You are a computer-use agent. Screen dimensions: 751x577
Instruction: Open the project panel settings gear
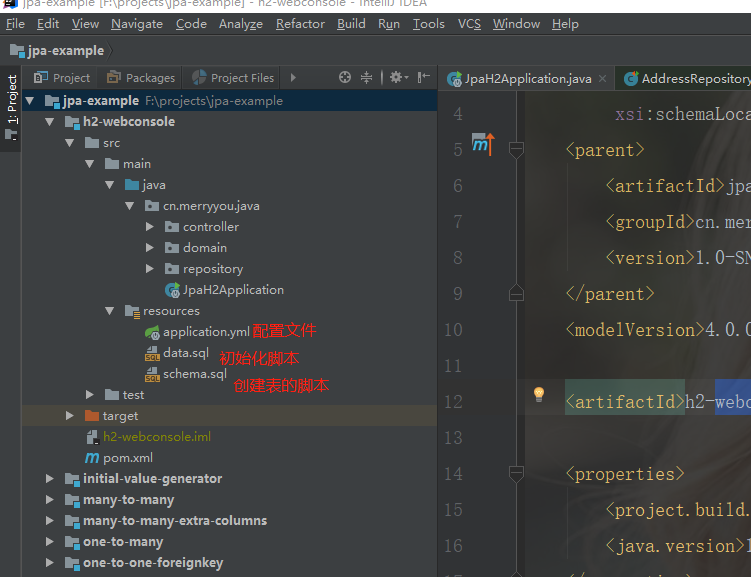(398, 77)
